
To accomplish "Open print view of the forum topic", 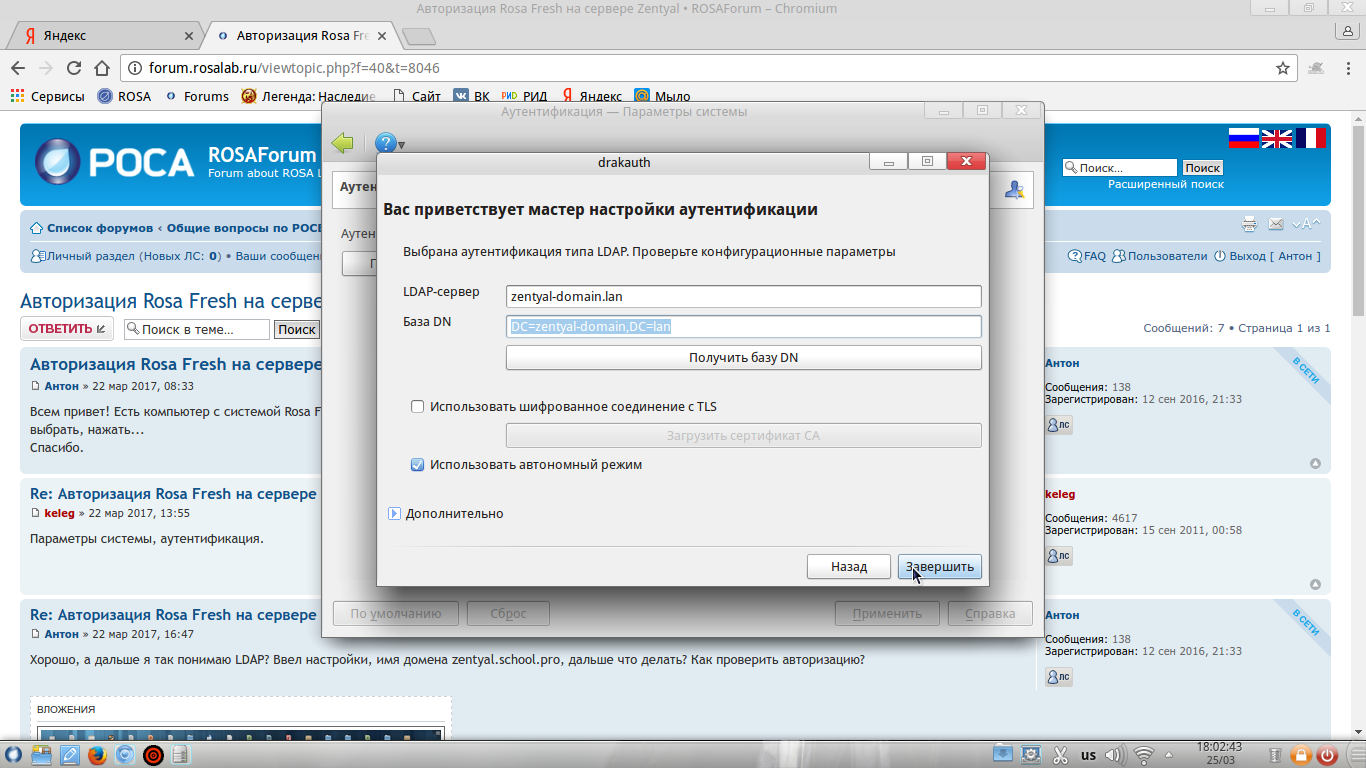I will (1249, 224).
